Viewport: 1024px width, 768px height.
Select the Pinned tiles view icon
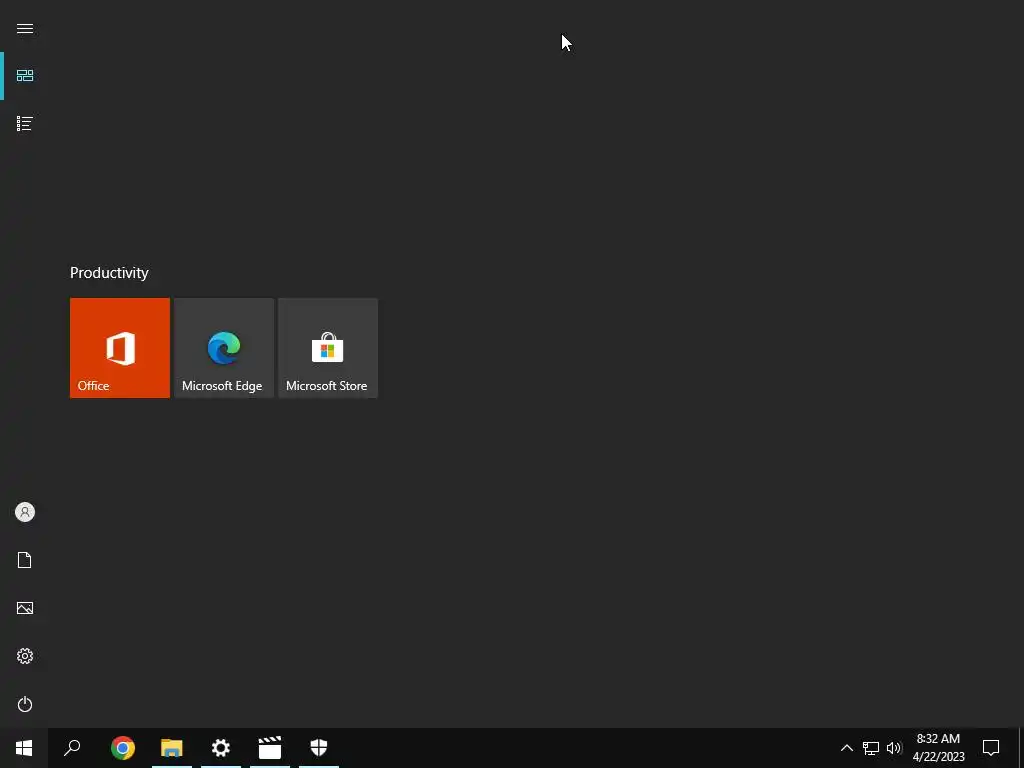coord(25,76)
